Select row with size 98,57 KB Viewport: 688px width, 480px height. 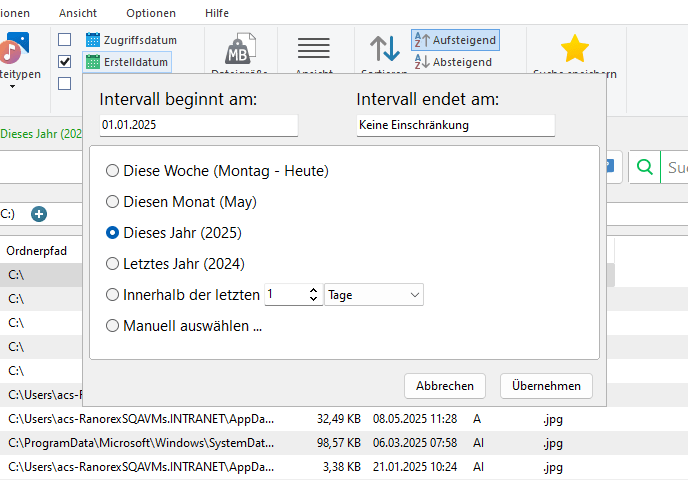(x=344, y=443)
